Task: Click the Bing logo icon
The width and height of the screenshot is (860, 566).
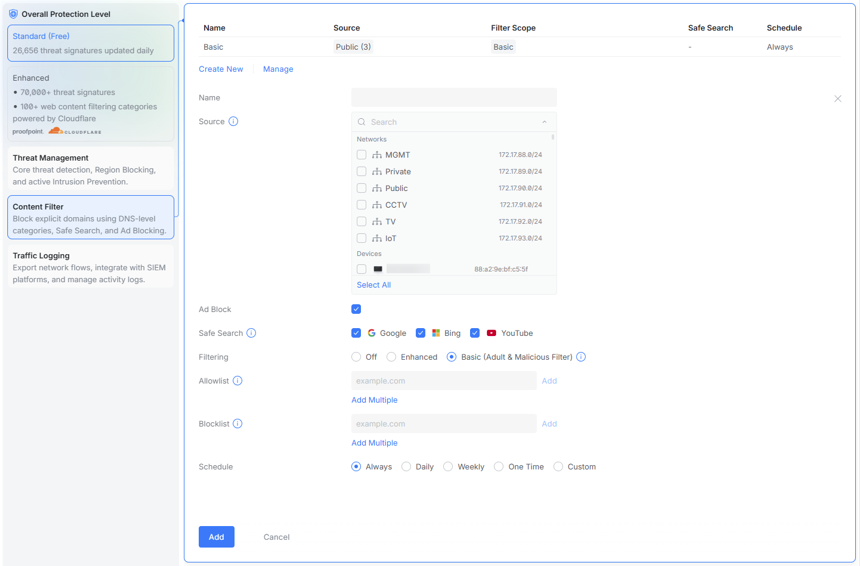Action: pos(436,333)
